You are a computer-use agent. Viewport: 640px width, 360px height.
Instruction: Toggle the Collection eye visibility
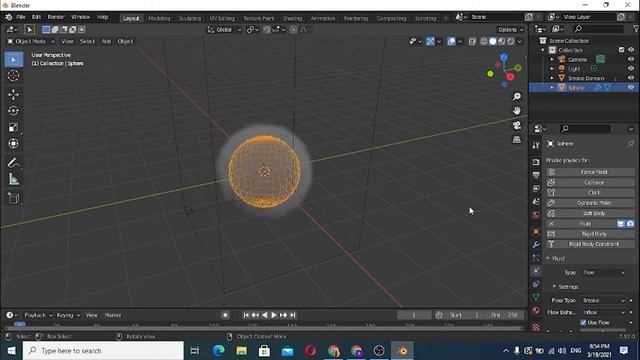point(631,50)
